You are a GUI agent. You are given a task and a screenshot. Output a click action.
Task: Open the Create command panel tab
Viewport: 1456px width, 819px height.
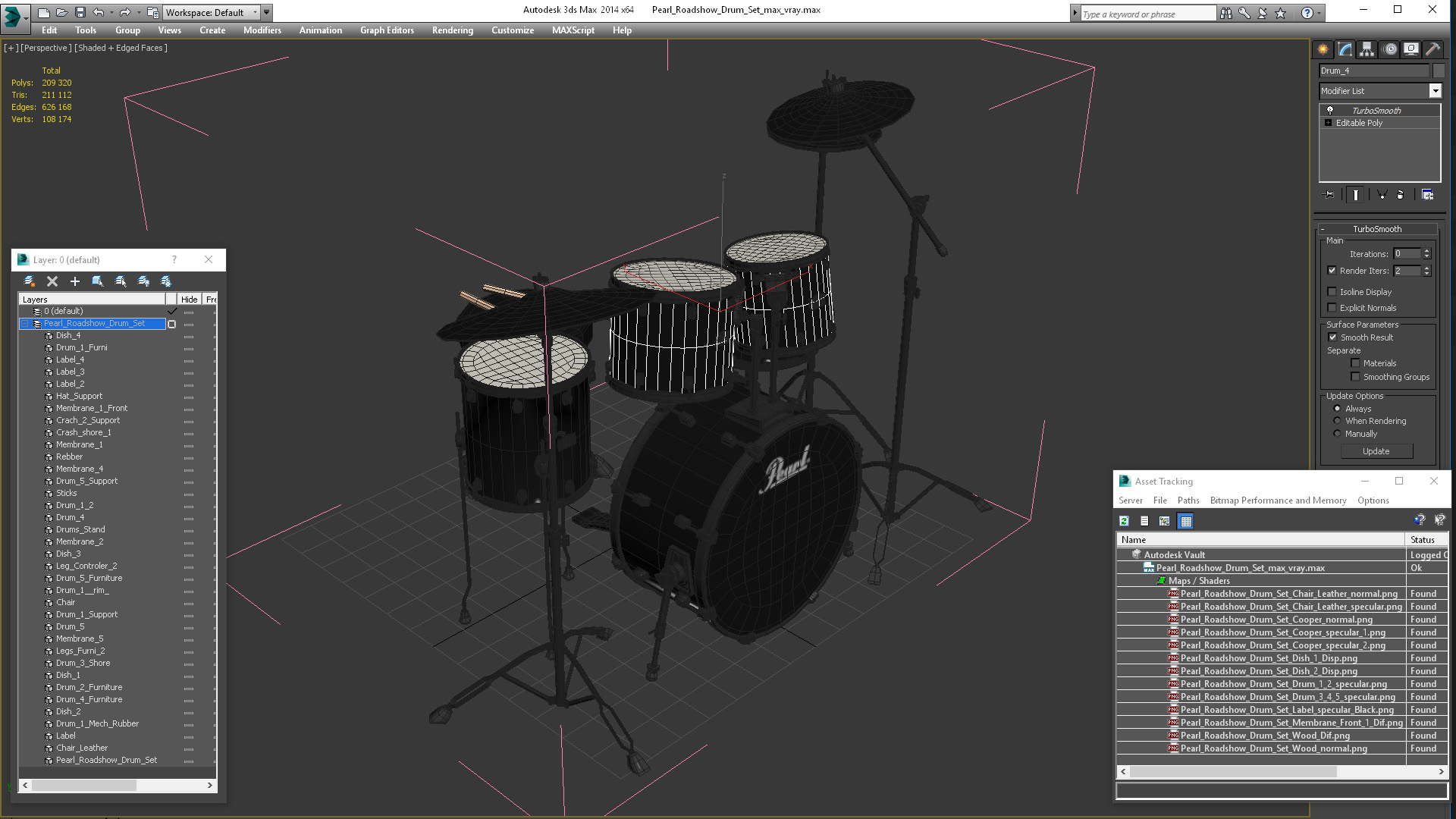1323,49
